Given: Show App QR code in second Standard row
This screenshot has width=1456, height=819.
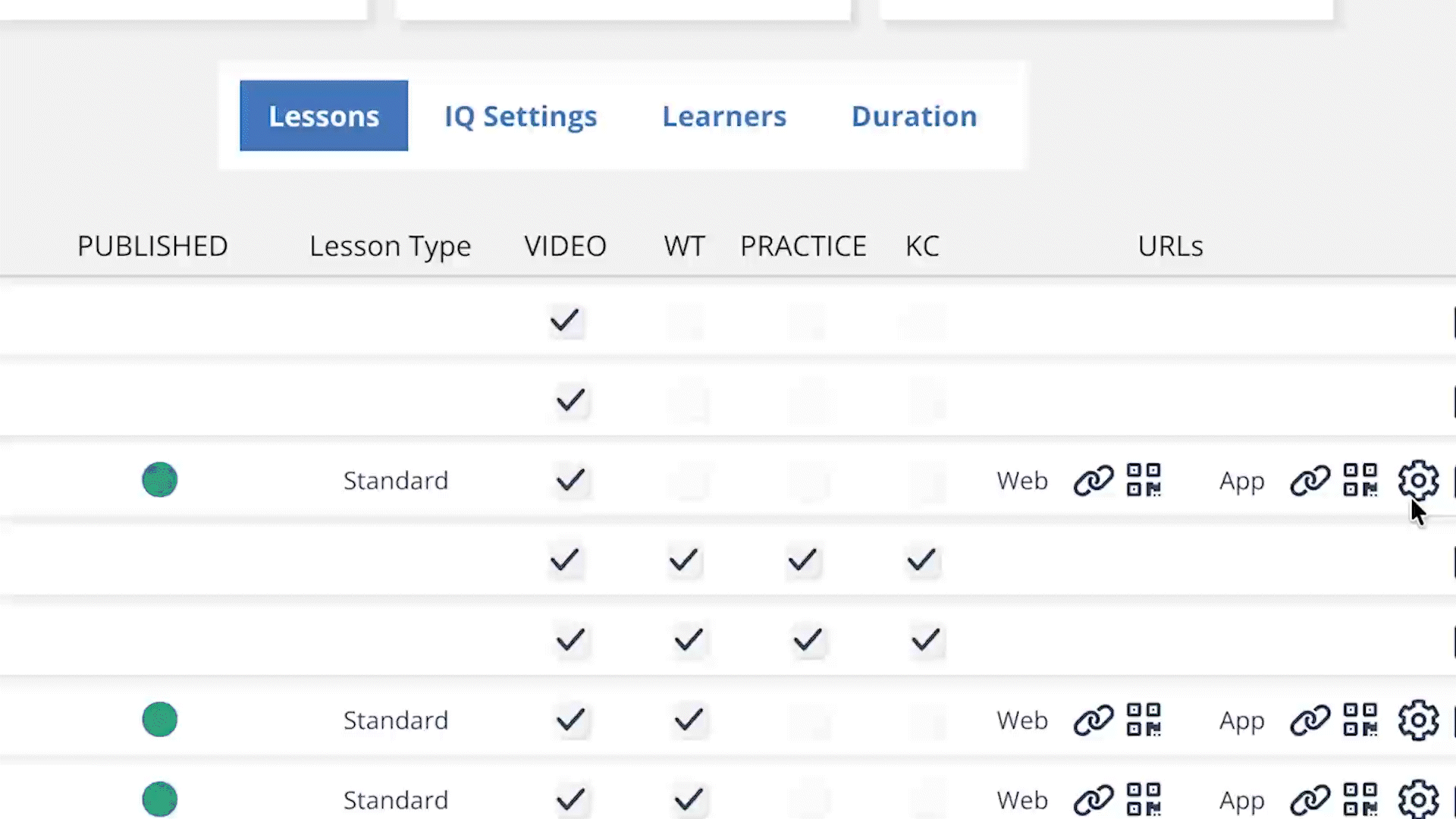Looking at the screenshot, I should (1360, 720).
